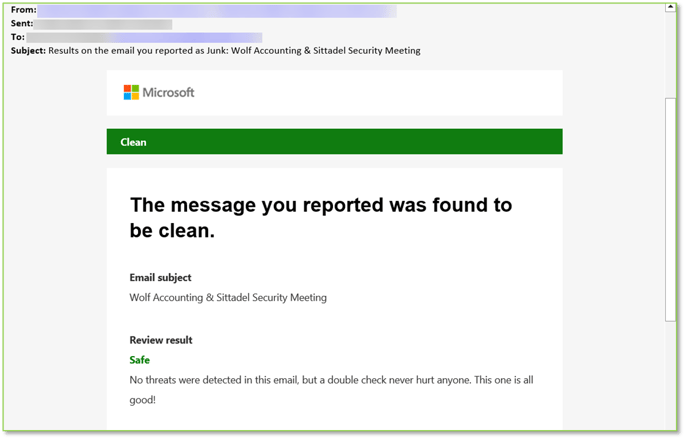Select the Review result label
The height and width of the screenshot is (439, 685).
pyautogui.click(x=161, y=340)
